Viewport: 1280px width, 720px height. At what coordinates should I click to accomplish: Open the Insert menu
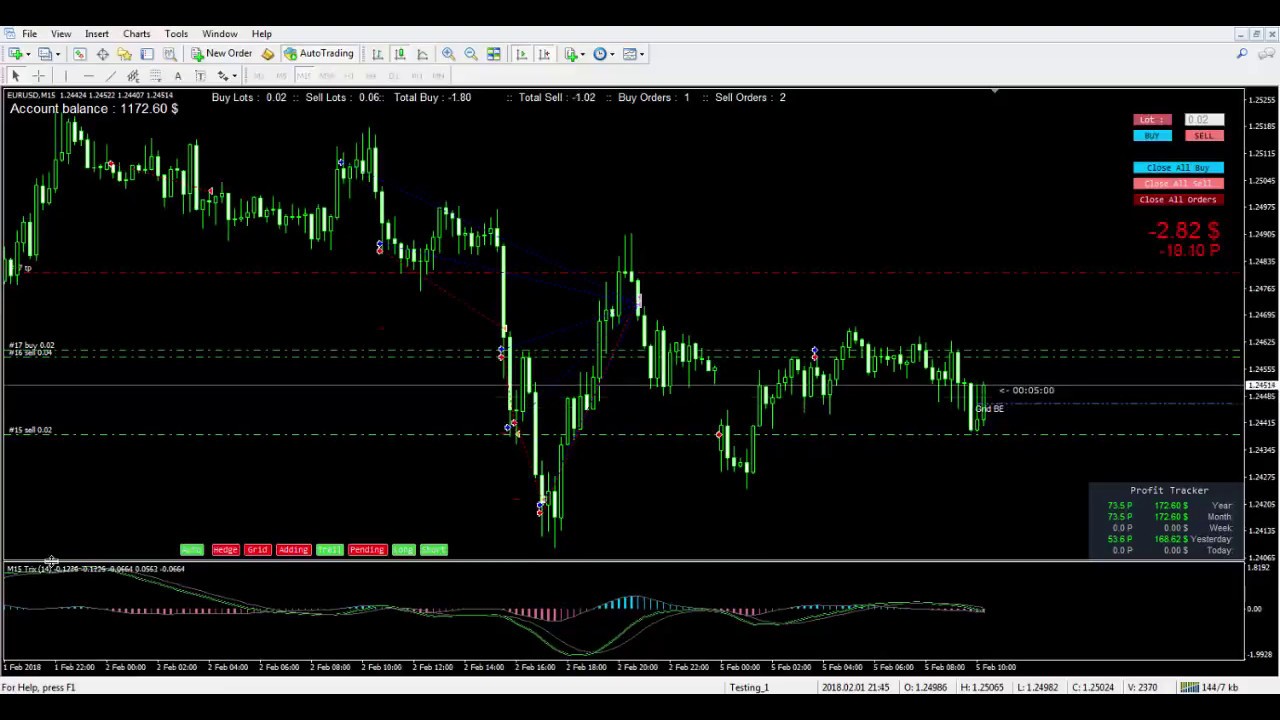click(x=97, y=34)
